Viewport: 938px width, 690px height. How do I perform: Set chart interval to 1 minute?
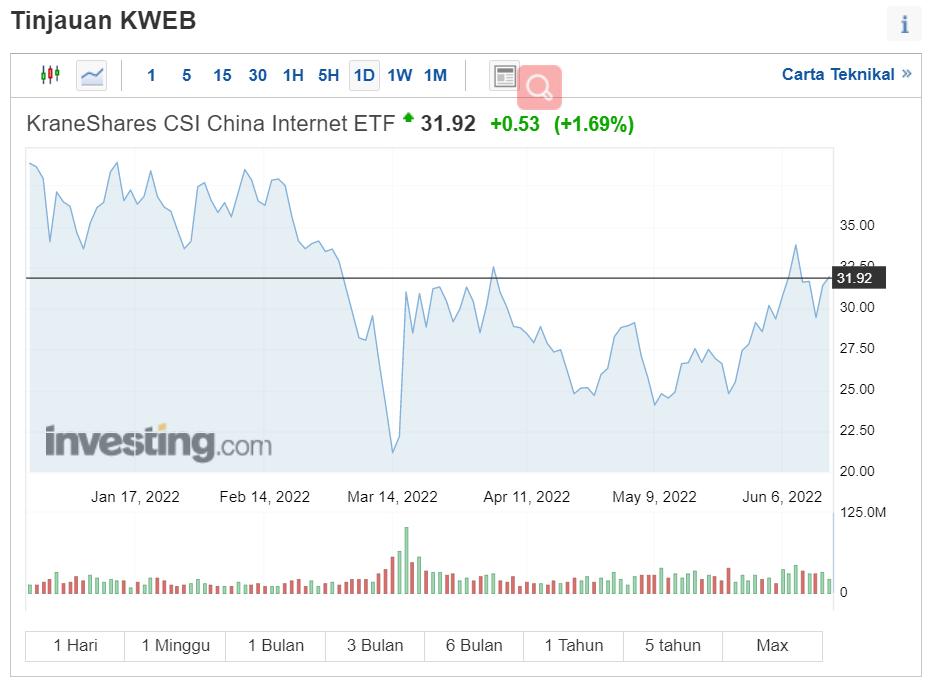[151, 75]
